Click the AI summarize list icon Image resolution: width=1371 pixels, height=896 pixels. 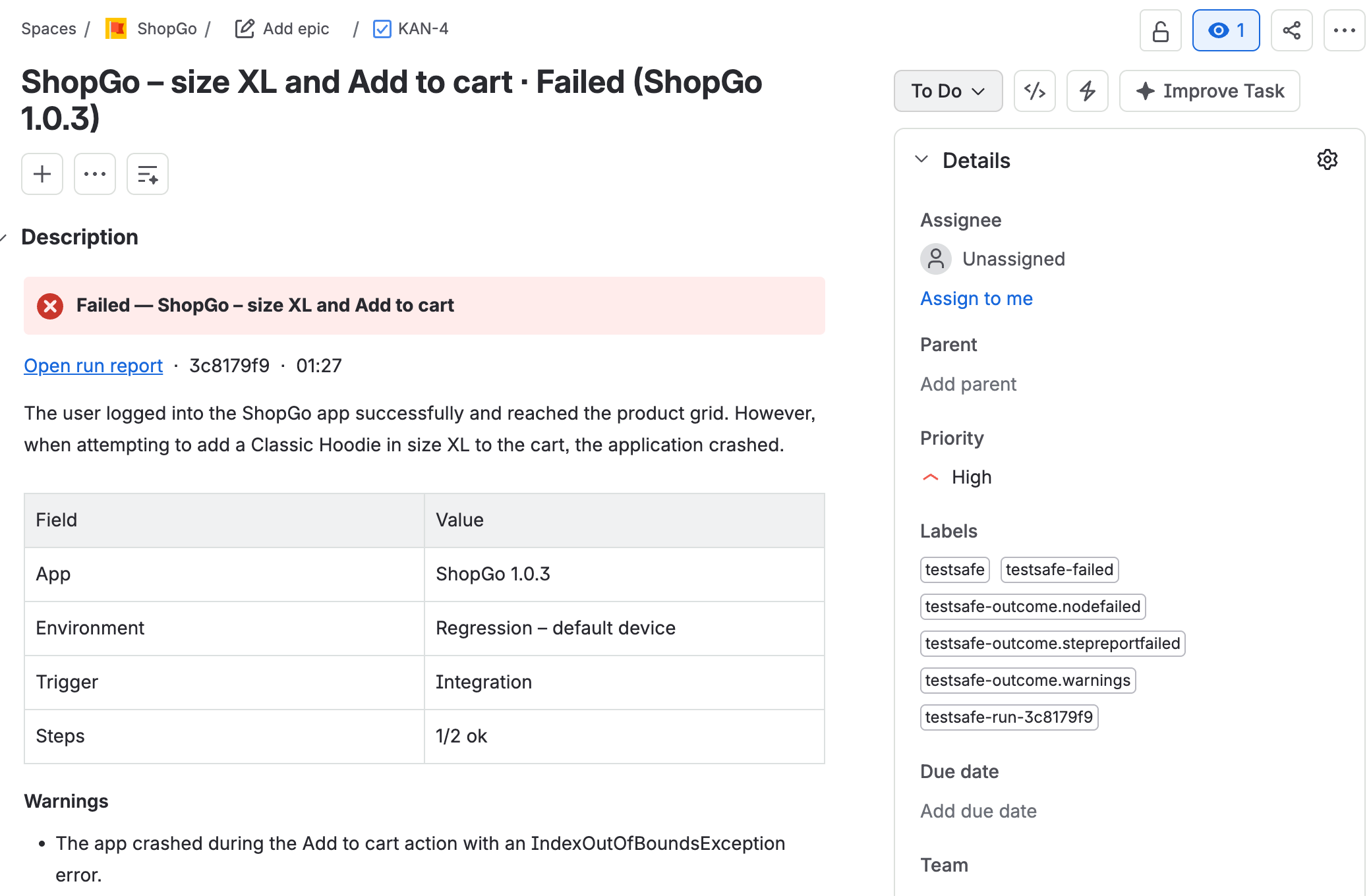(148, 174)
